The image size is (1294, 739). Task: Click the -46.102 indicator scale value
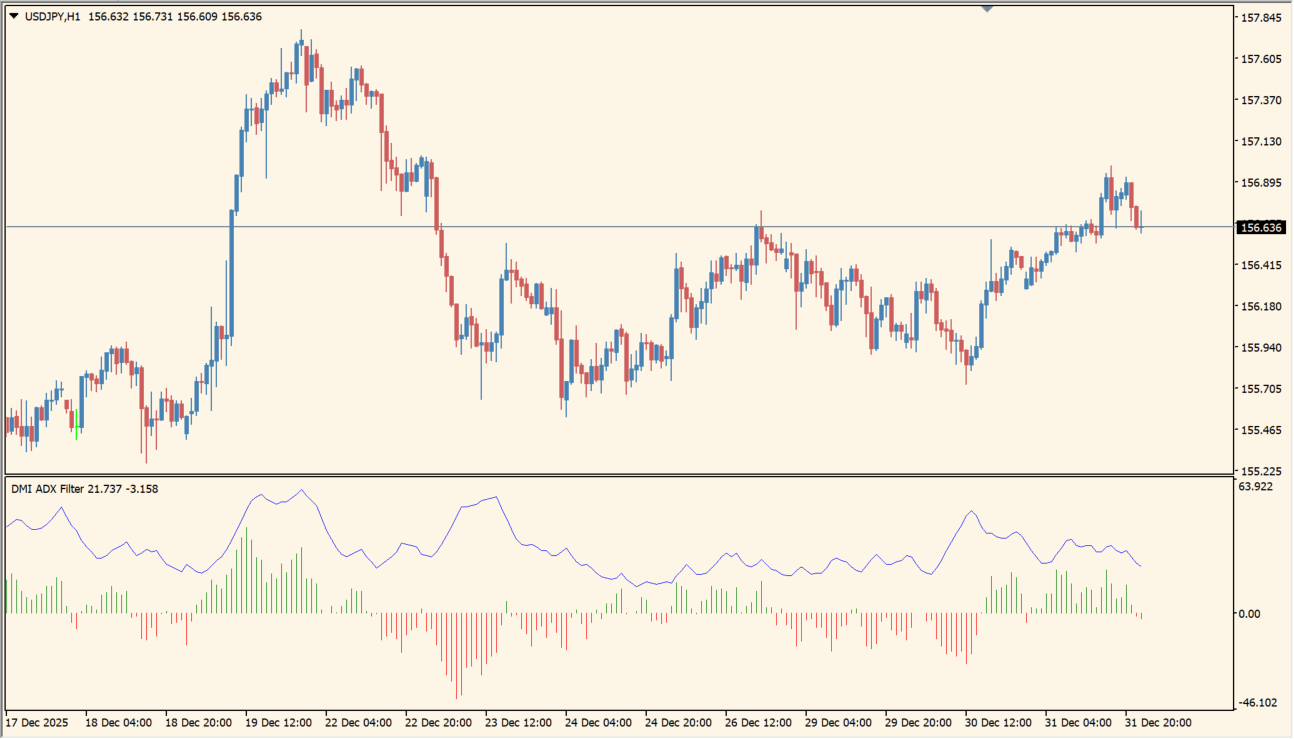(x=1256, y=703)
